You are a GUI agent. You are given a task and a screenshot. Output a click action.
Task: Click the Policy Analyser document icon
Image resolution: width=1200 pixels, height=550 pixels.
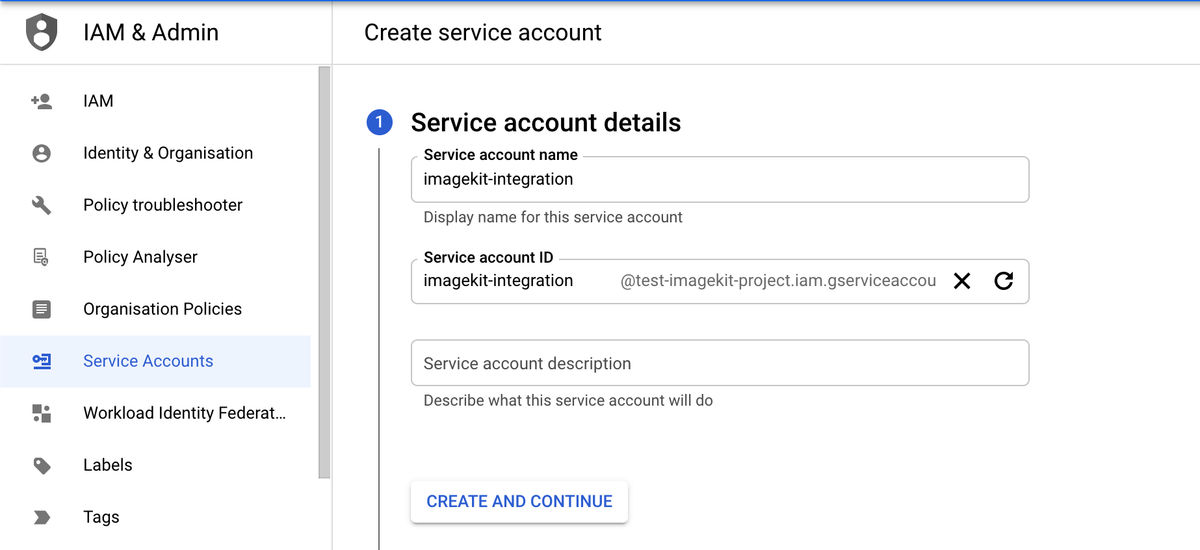coord(41,257)
